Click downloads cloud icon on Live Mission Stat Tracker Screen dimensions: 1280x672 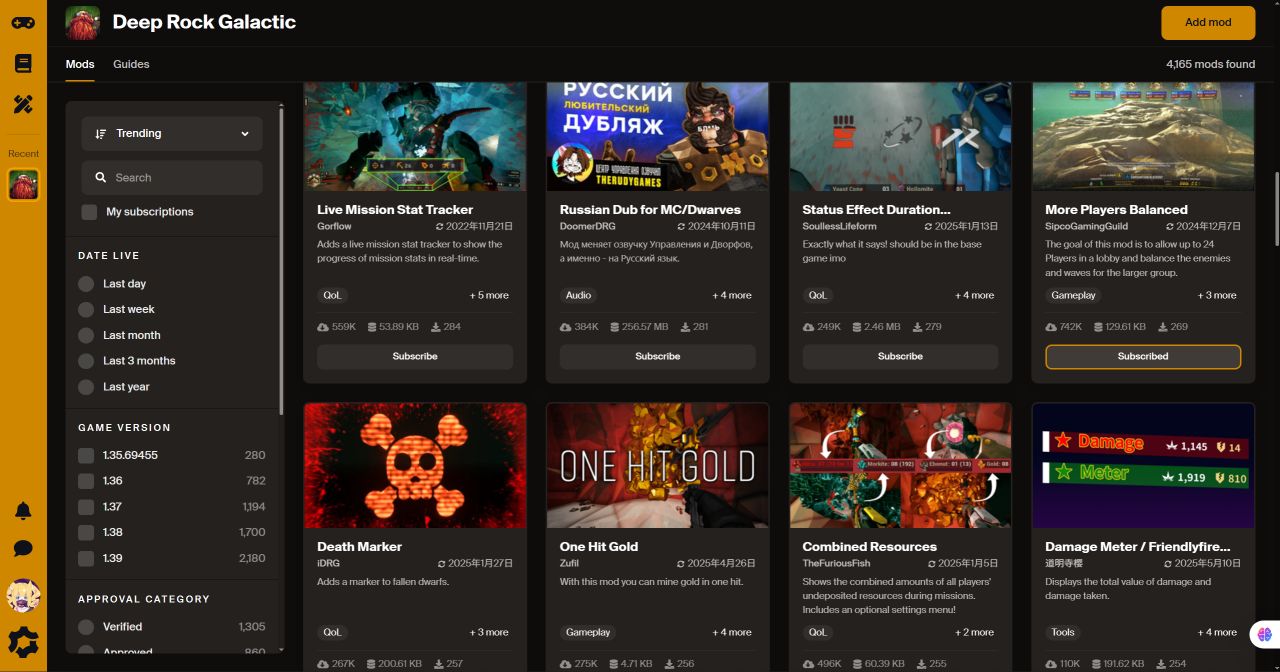[x=323, y=327]
